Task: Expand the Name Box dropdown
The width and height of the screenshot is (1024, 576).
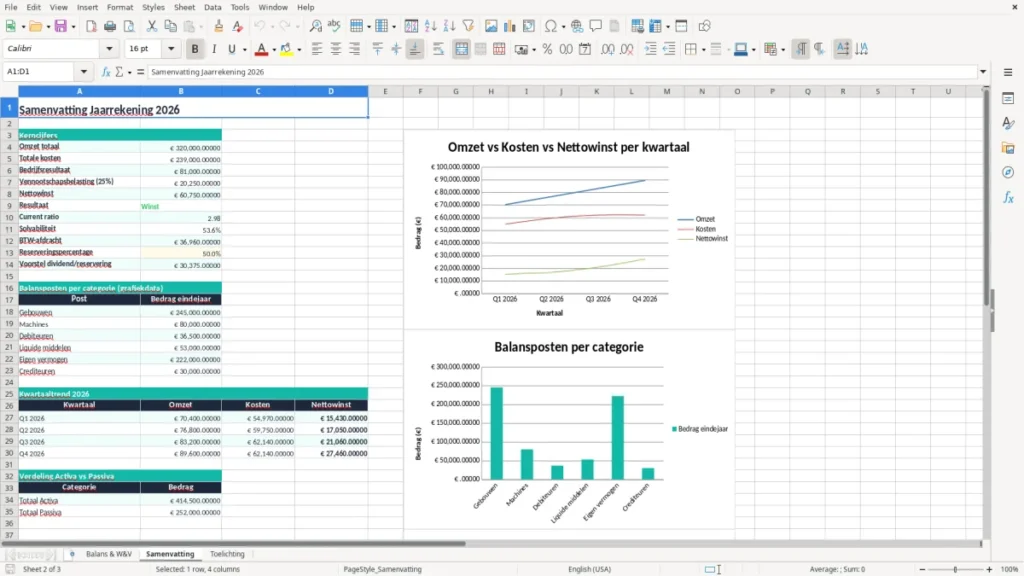Action: [x=84, y=72]
